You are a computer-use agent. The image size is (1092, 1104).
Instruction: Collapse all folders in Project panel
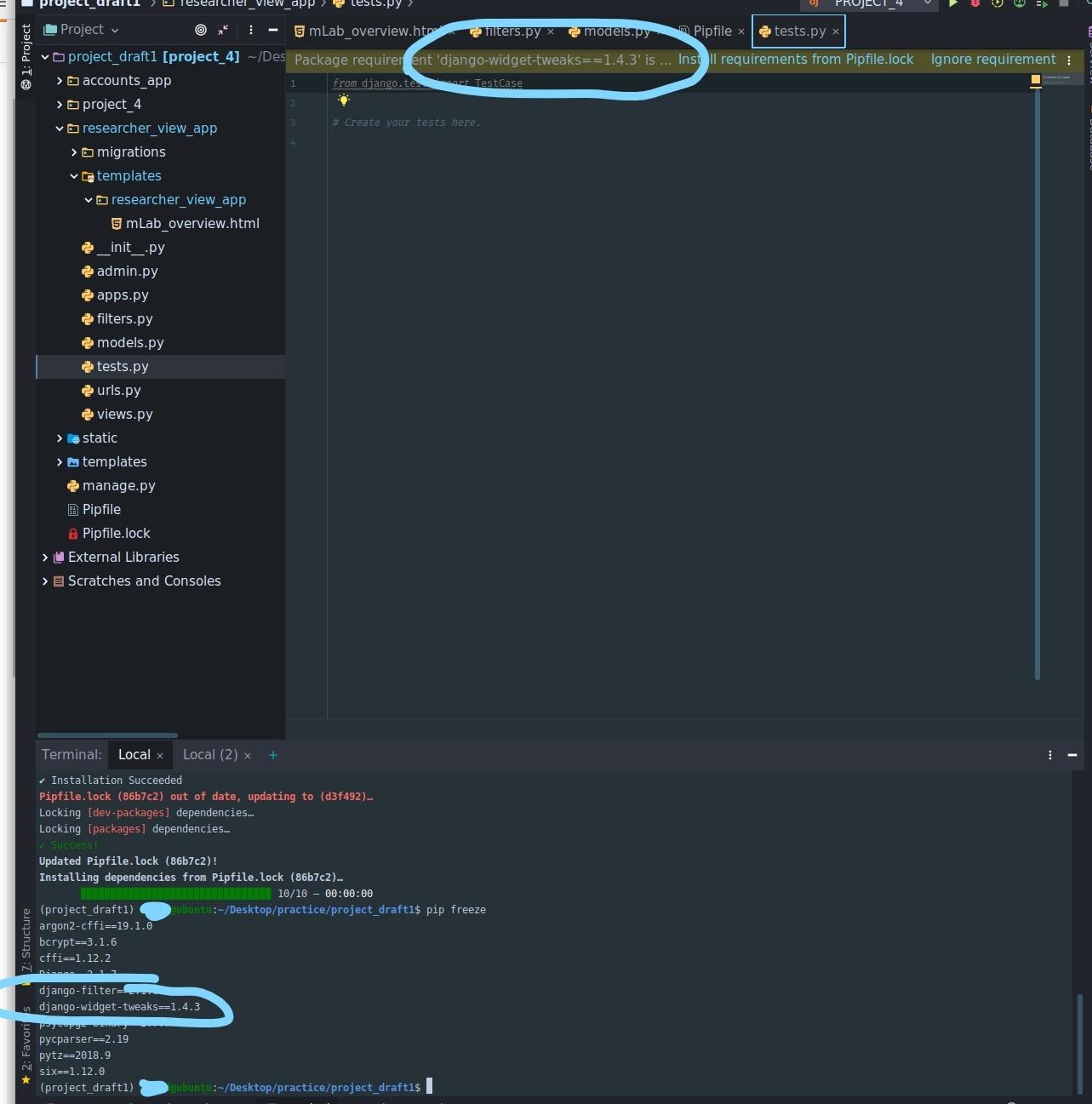(224, 30)
